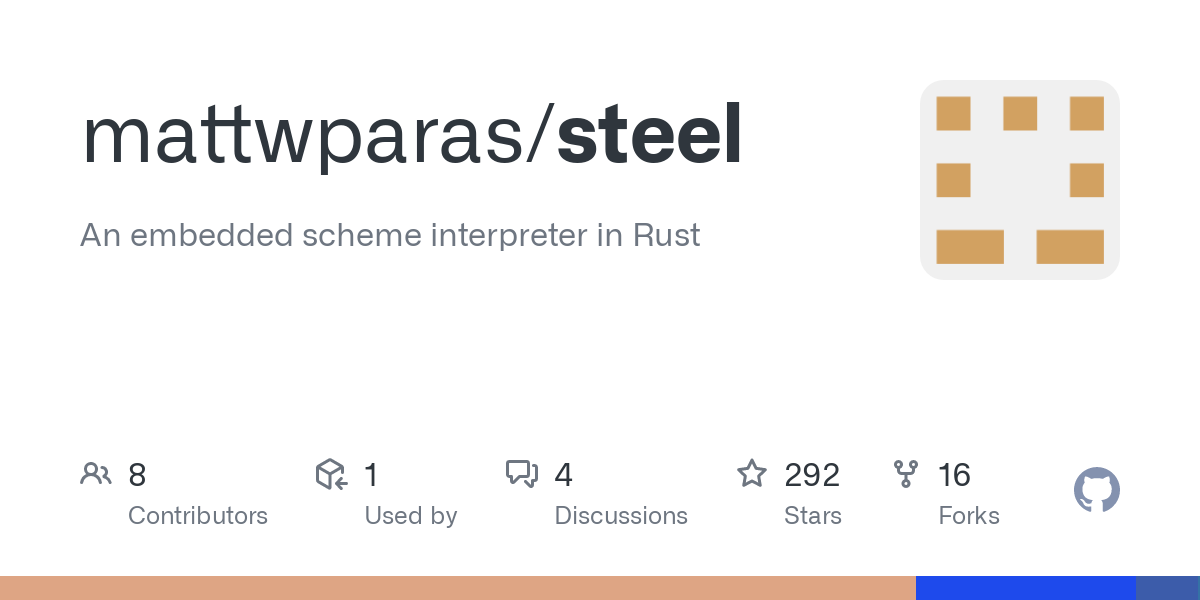Click the Used by label
The width and height of the screenshot is (1200, 600).
click(410, 516)
